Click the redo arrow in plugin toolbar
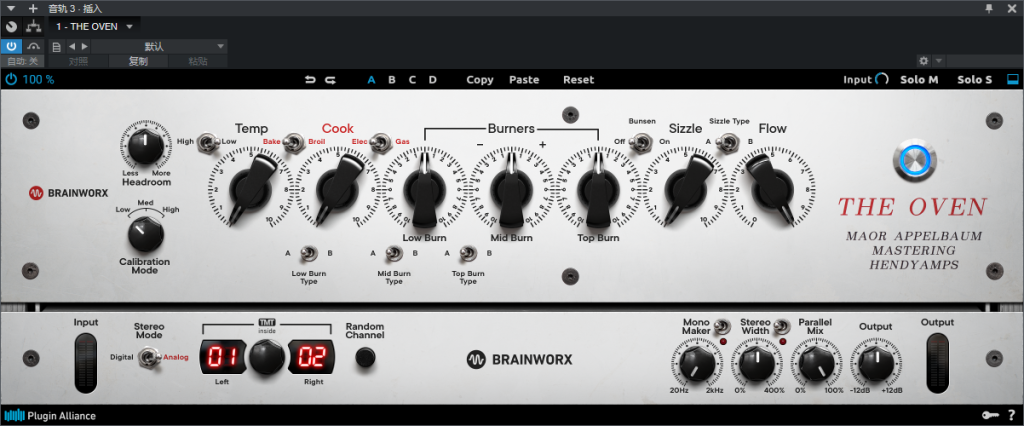1024x426 pixels. point(330,80)
